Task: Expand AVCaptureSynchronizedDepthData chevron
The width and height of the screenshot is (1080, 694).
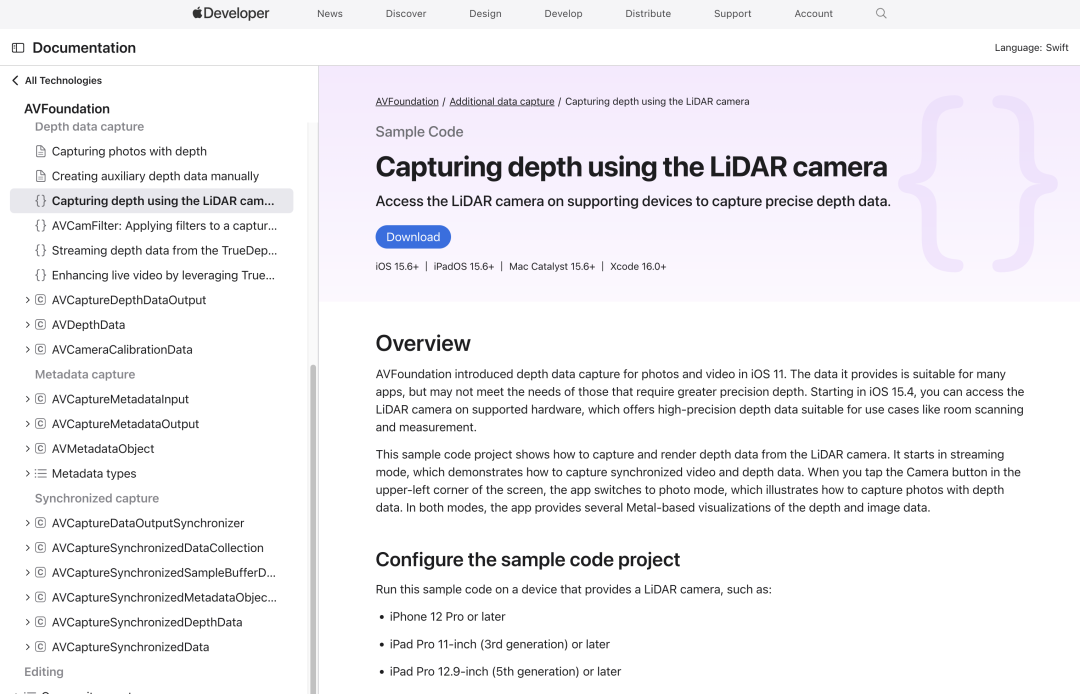Action: (27, 622)
